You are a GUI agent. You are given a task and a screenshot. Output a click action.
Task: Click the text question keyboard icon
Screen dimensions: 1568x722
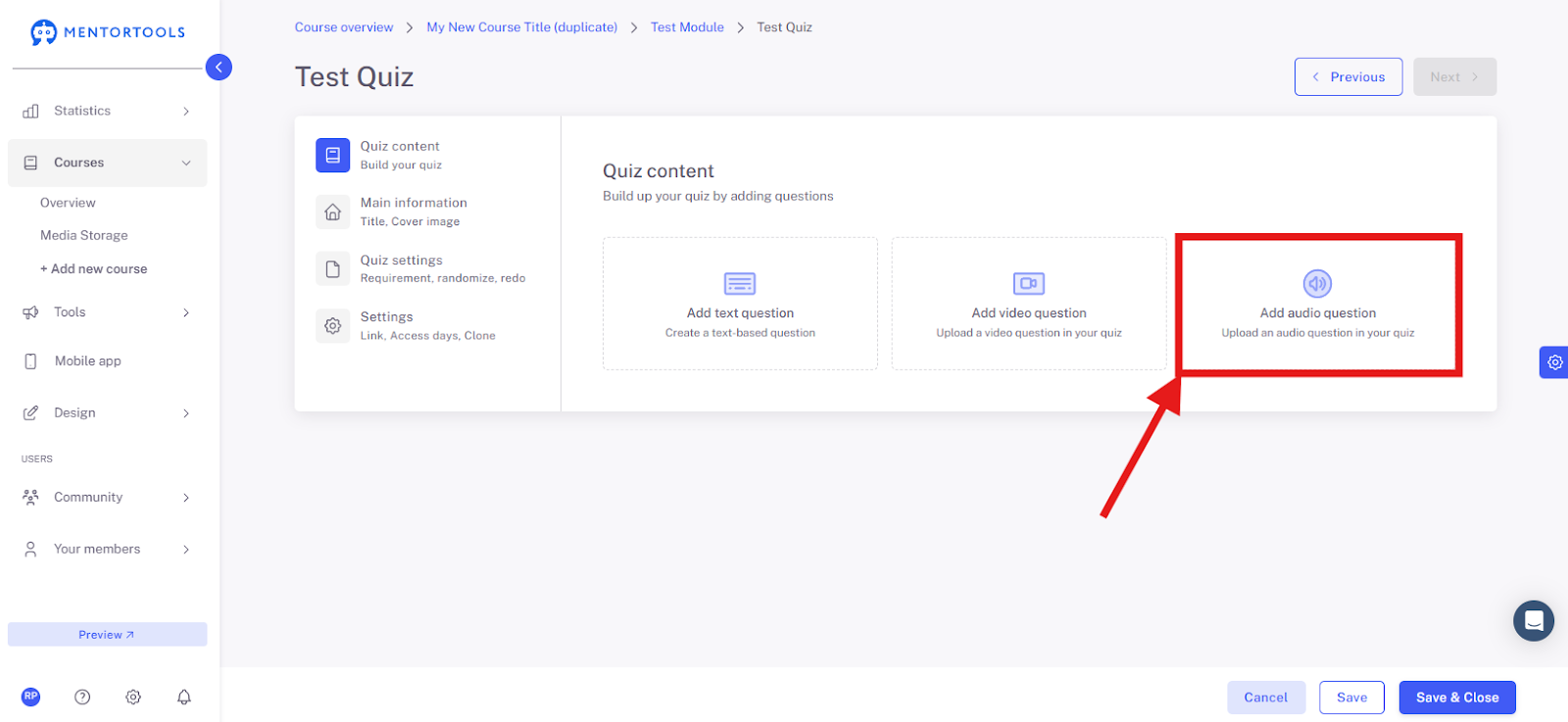point(740,284)
